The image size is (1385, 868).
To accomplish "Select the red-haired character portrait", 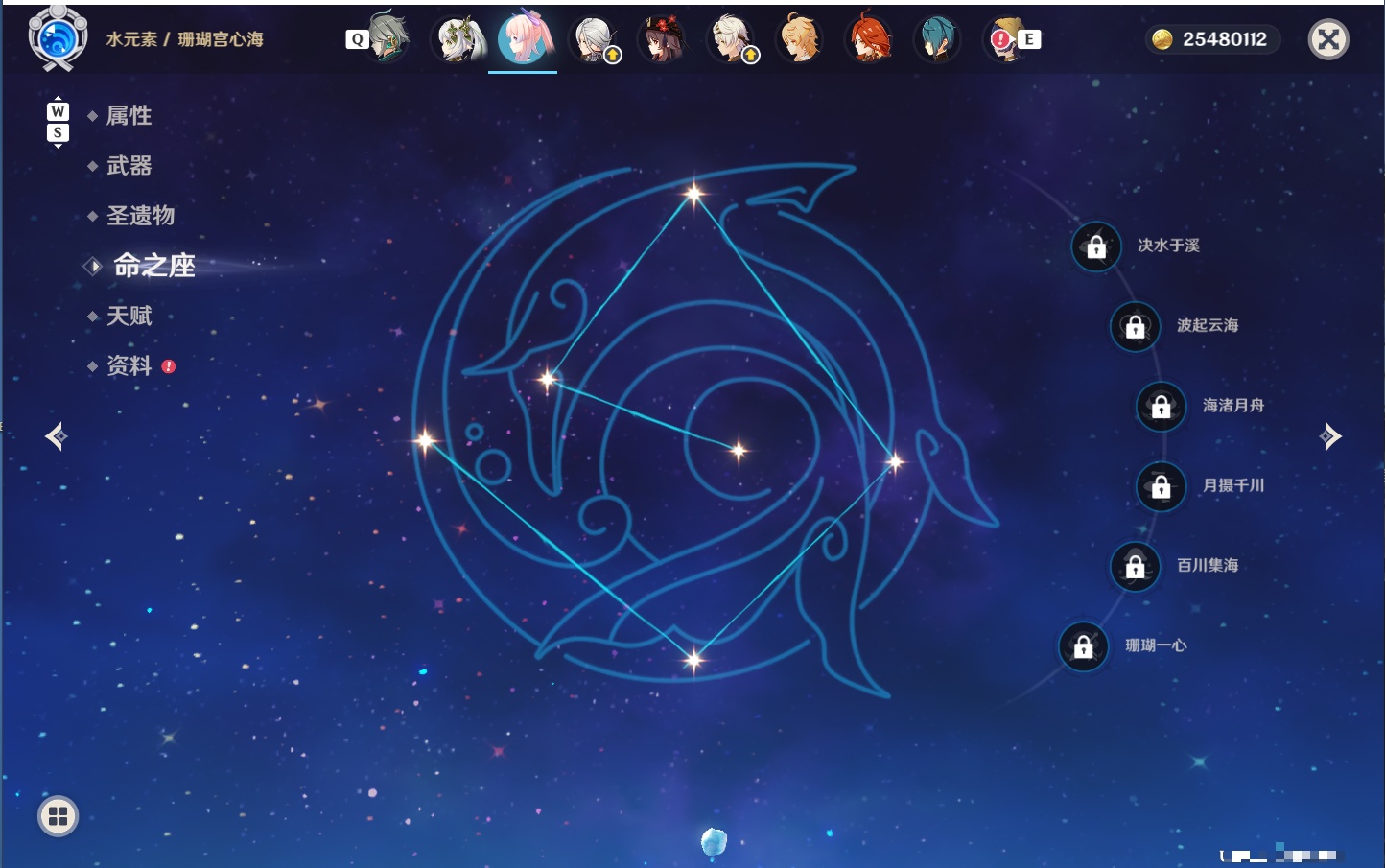I will point(869,38).
